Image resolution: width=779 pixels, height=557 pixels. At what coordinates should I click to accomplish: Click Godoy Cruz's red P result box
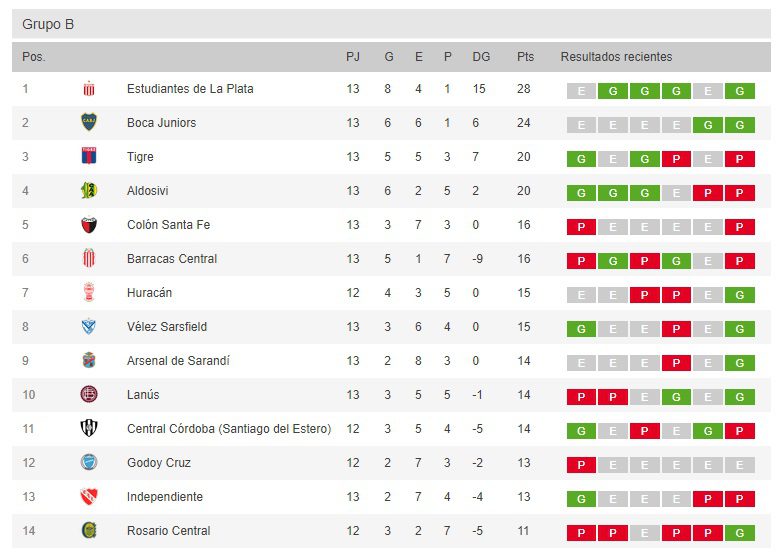click(x=581, y=465)
